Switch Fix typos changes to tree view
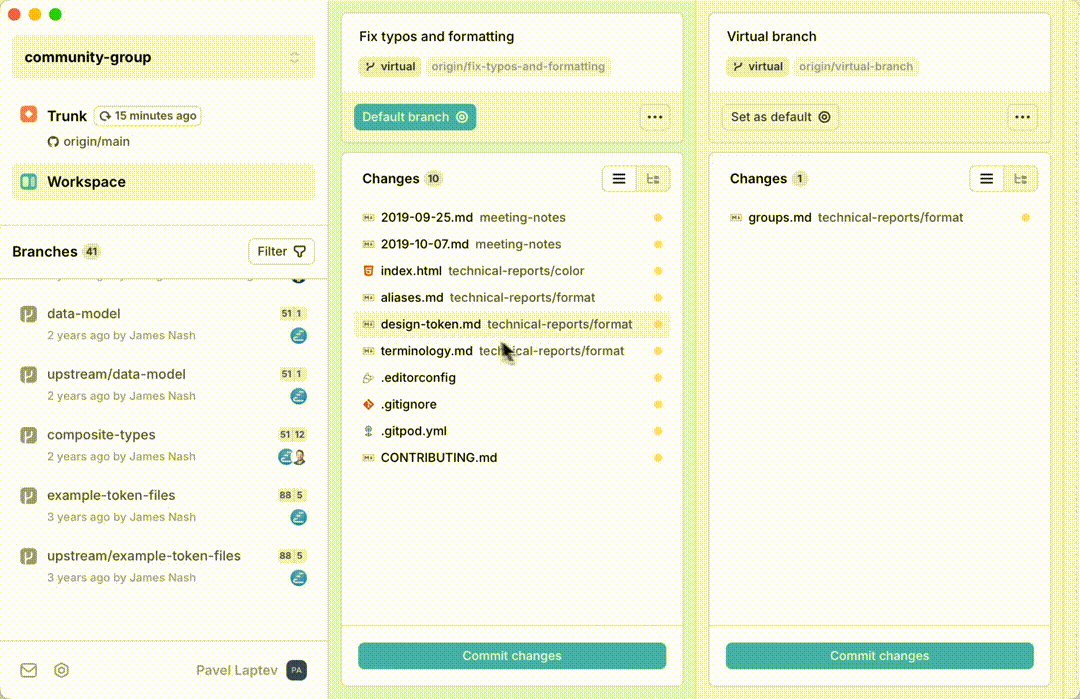The image size is (1080, 699). 652,179
